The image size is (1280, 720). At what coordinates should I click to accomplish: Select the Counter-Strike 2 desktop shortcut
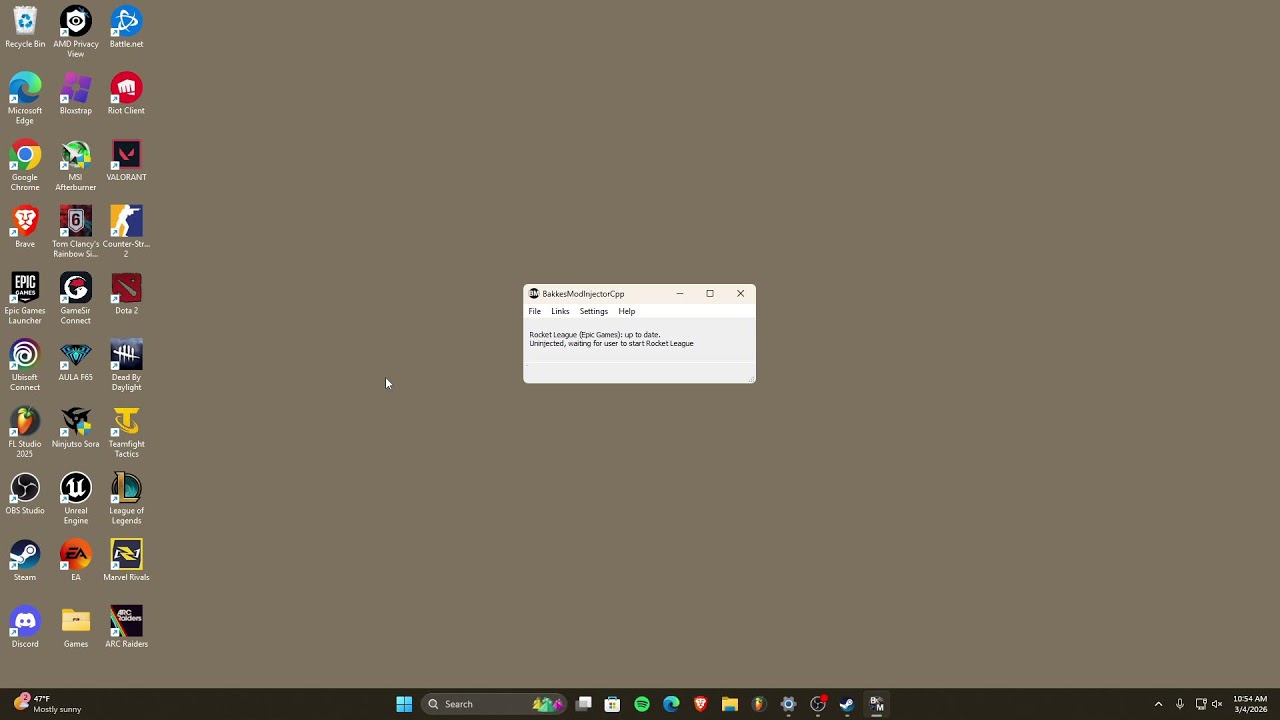126,232
